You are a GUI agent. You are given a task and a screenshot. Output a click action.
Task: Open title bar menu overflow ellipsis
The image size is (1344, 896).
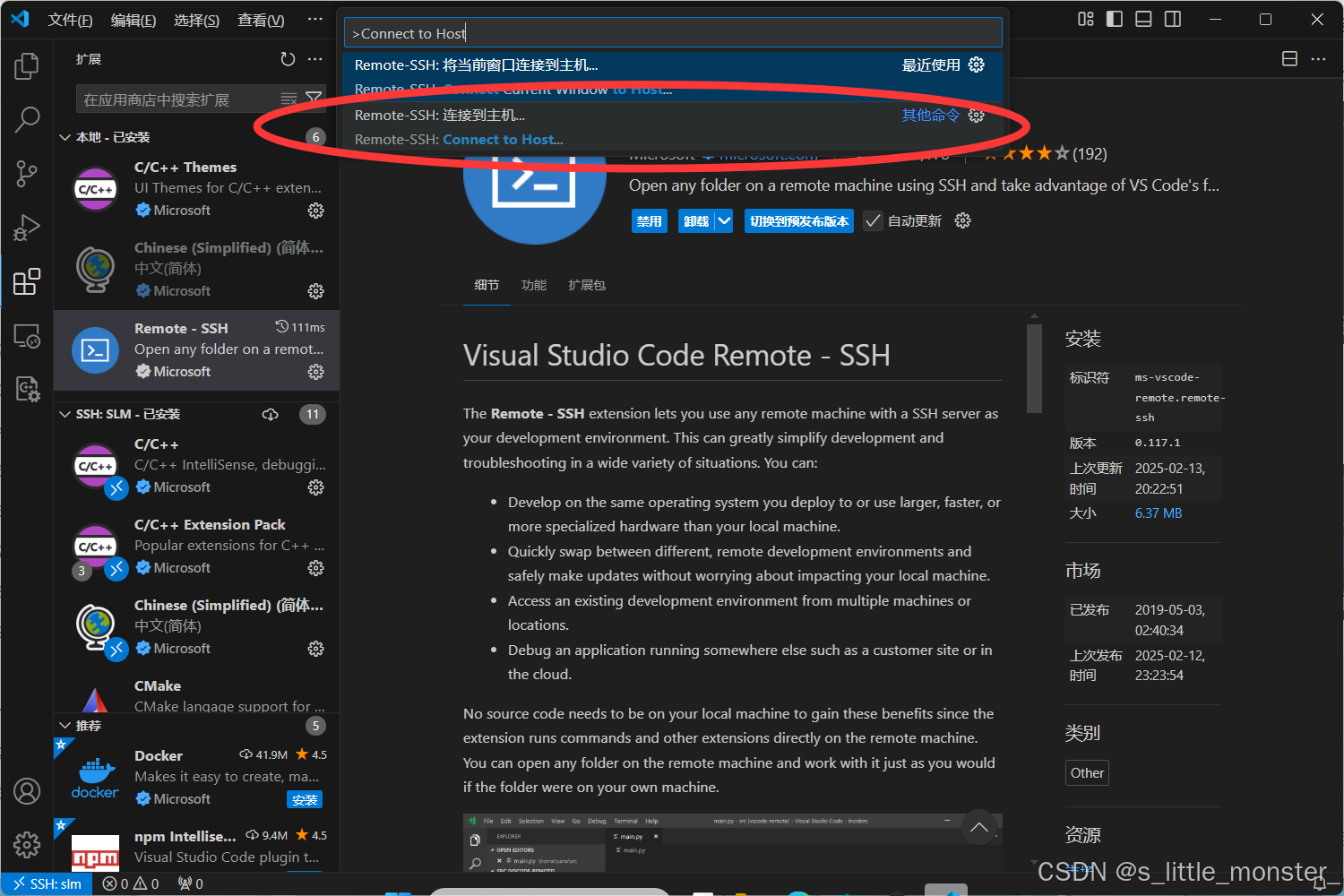(314, 20)
